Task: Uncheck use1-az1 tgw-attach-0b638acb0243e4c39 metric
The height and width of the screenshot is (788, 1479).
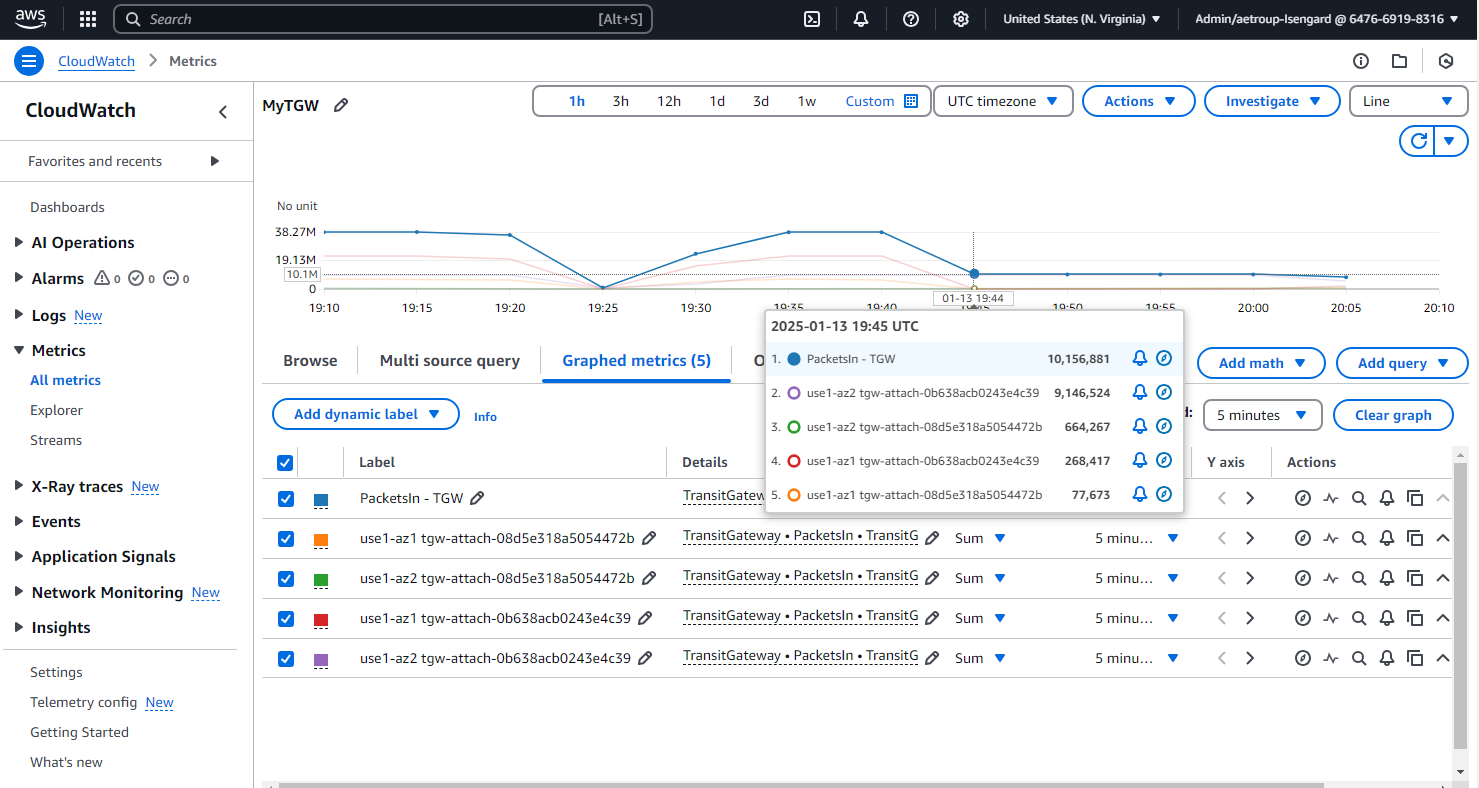Action: [x=285, y=618]
